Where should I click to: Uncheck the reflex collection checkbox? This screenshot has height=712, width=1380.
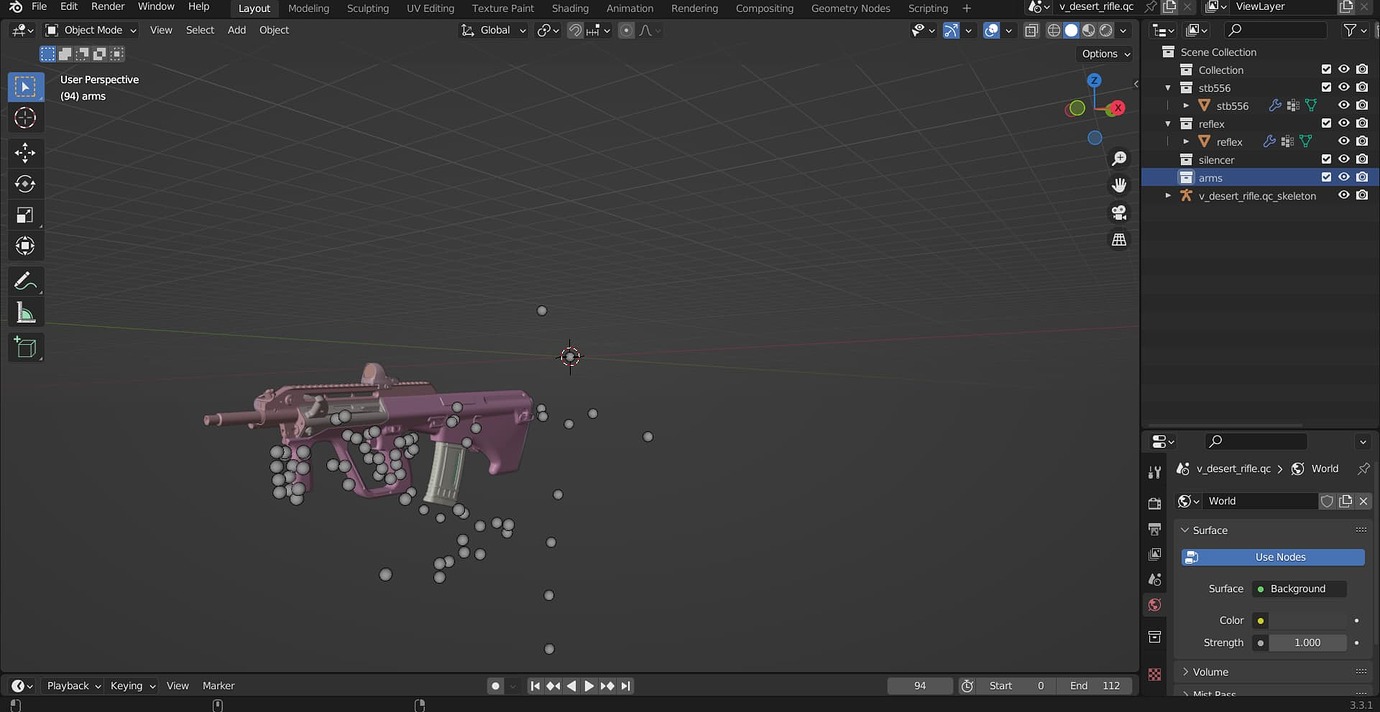[1326, 123]
